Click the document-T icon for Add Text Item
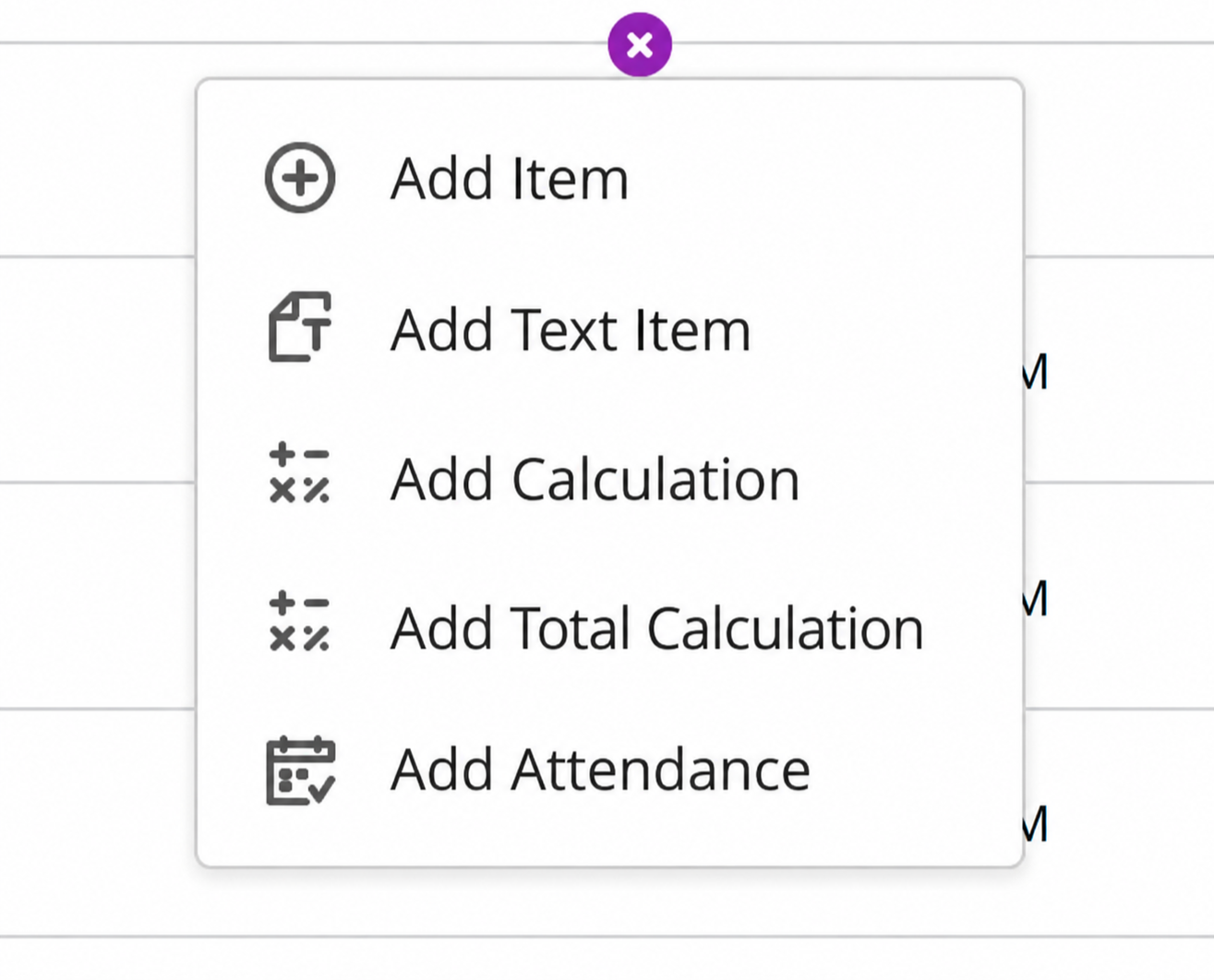Screen dimensions: 1214x980 (x=300, y=327)
